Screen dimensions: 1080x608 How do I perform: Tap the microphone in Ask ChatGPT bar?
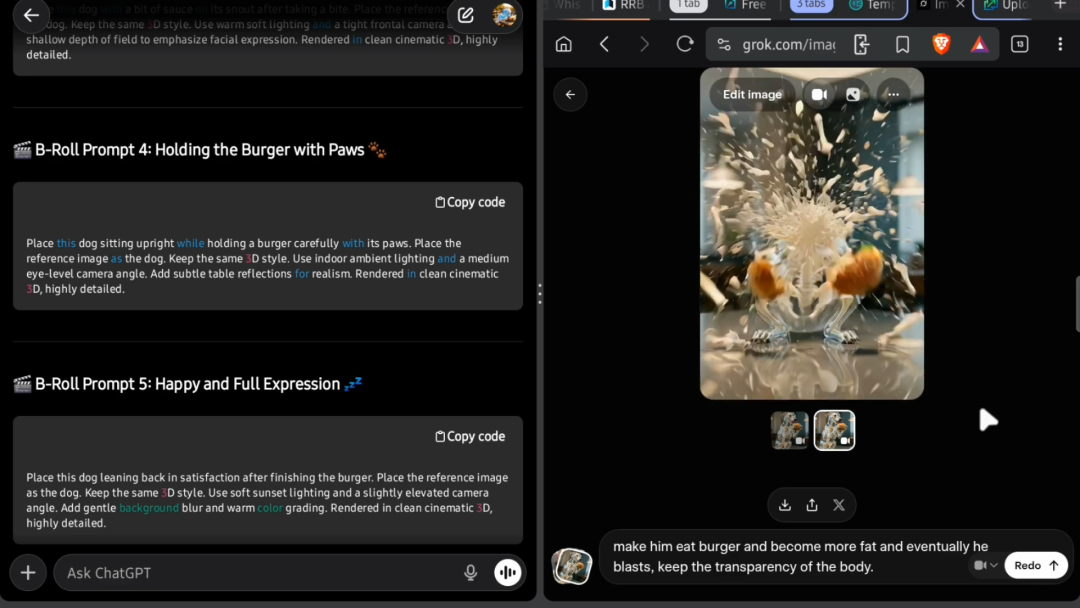click(x=470, y=573)
